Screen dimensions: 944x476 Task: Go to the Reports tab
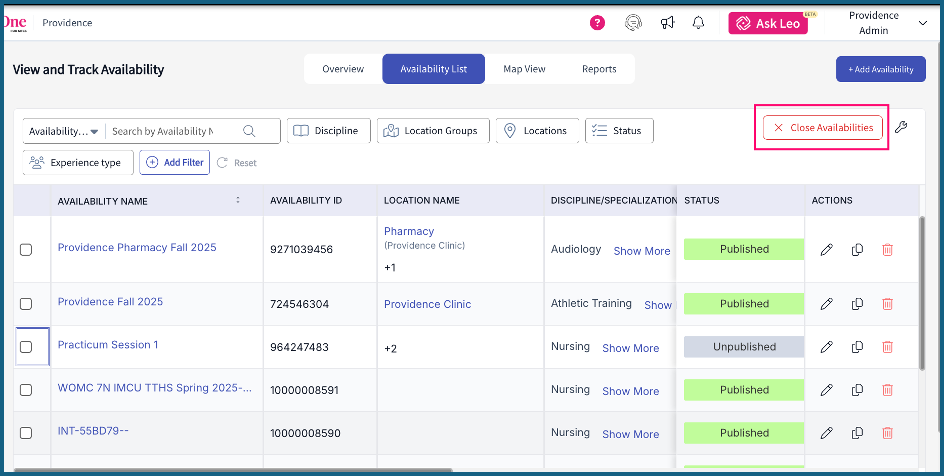click(x=599, y=69)
